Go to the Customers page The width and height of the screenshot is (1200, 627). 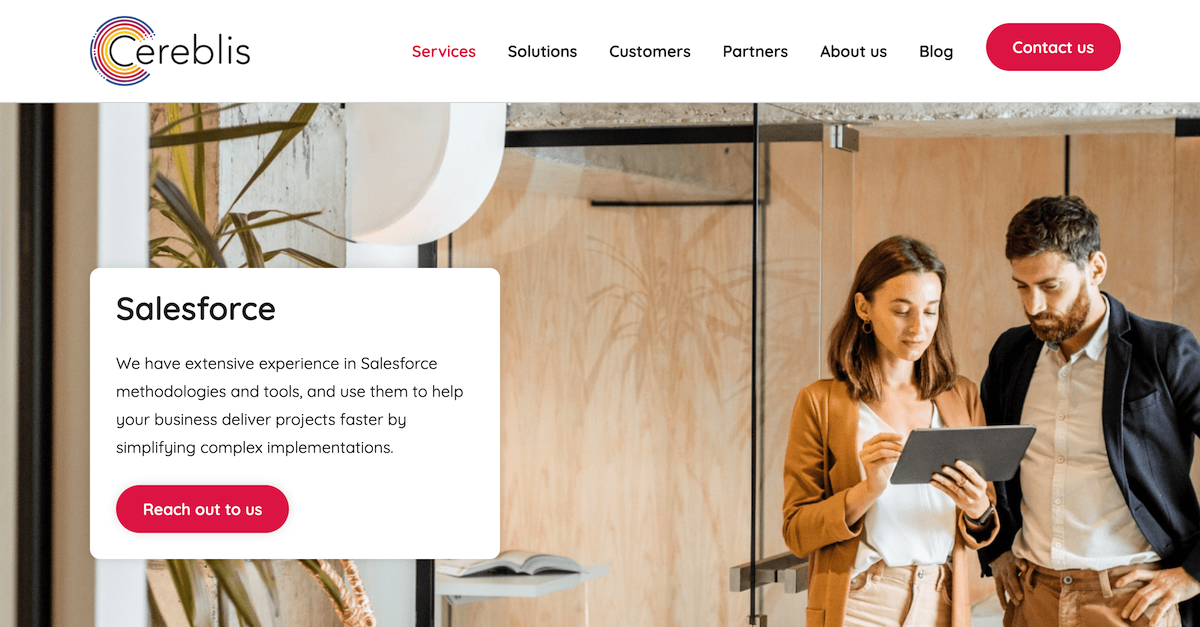click(x=650, y=51)
